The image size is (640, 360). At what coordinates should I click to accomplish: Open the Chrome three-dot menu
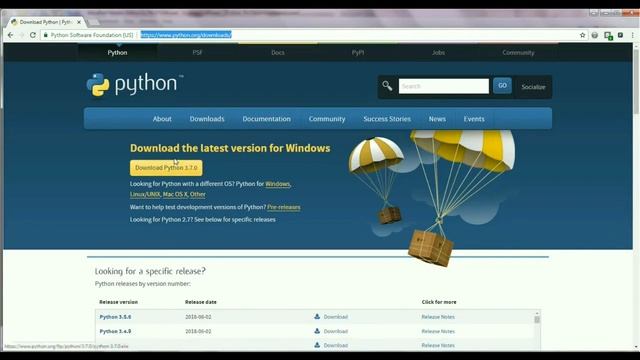(633, 35)
